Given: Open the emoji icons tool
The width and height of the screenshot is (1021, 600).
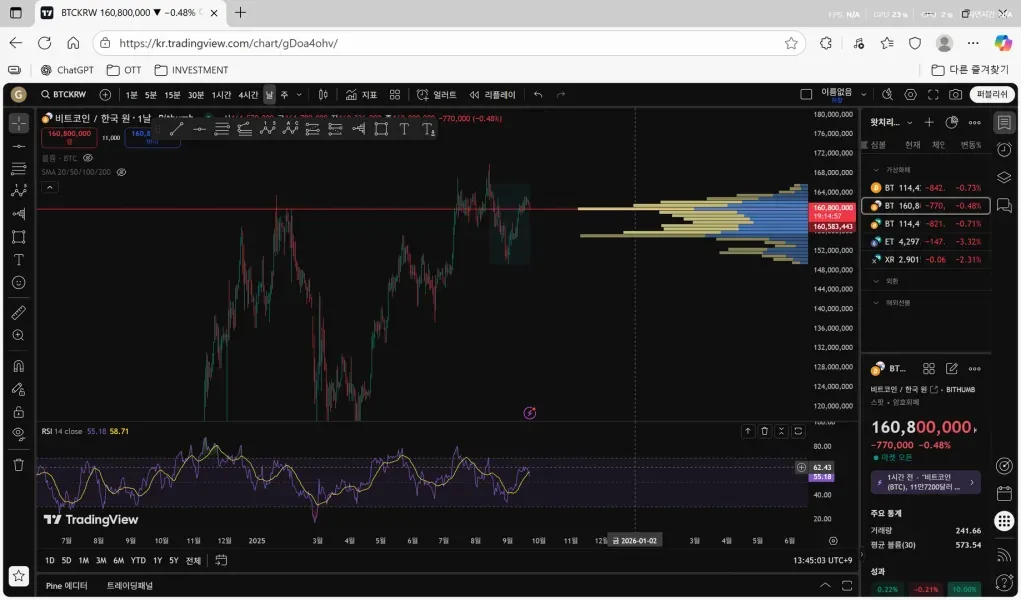Looking at the screenshot, I should (x=19, y=282).
